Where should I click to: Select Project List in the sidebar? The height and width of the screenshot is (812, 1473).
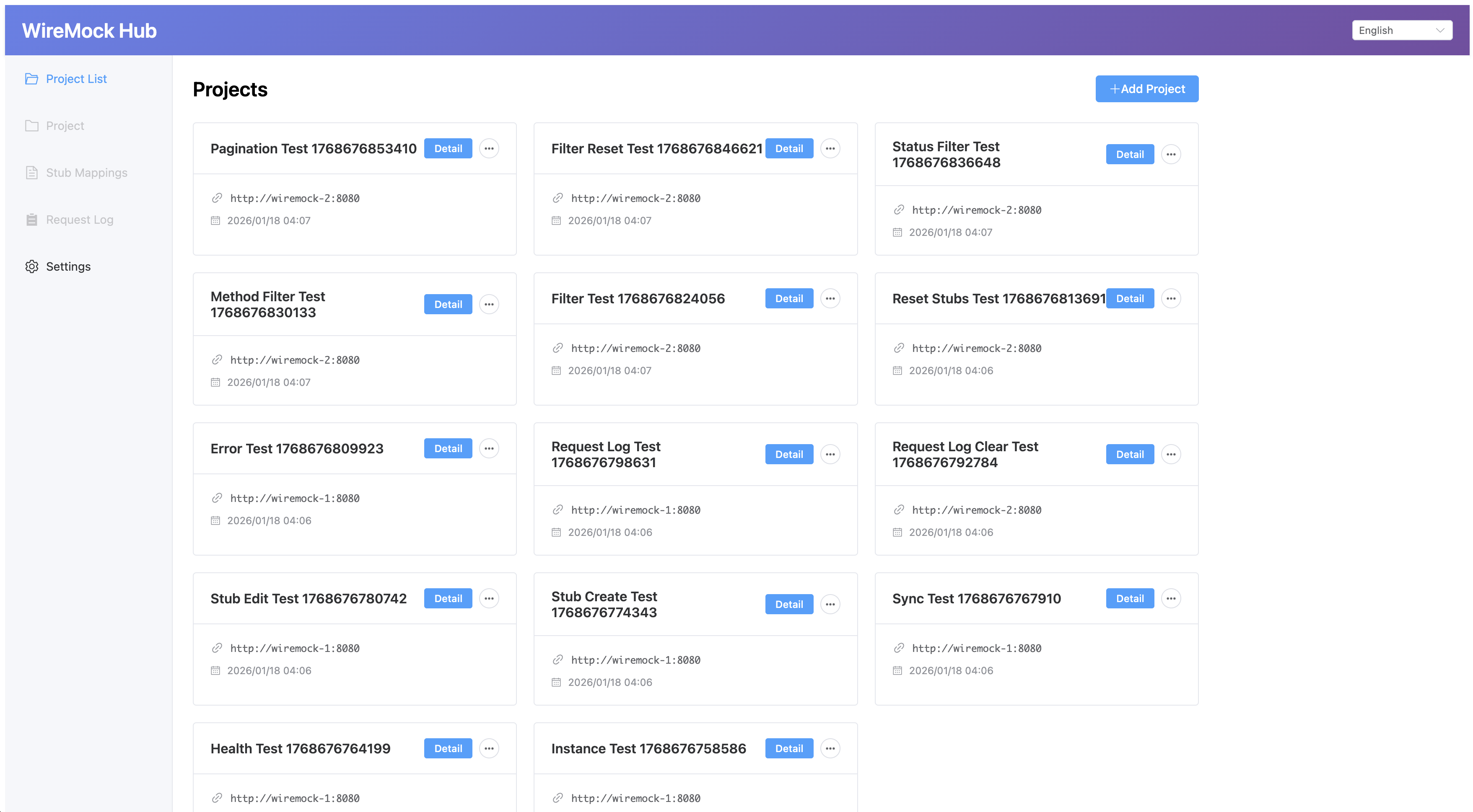tap(76, 79)
